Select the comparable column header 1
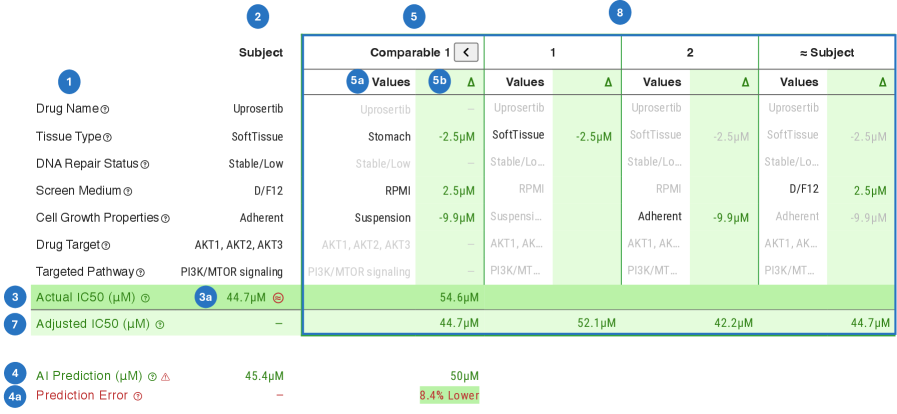The height and width of the screenshot is (414, 897). (x=552, y=52)
